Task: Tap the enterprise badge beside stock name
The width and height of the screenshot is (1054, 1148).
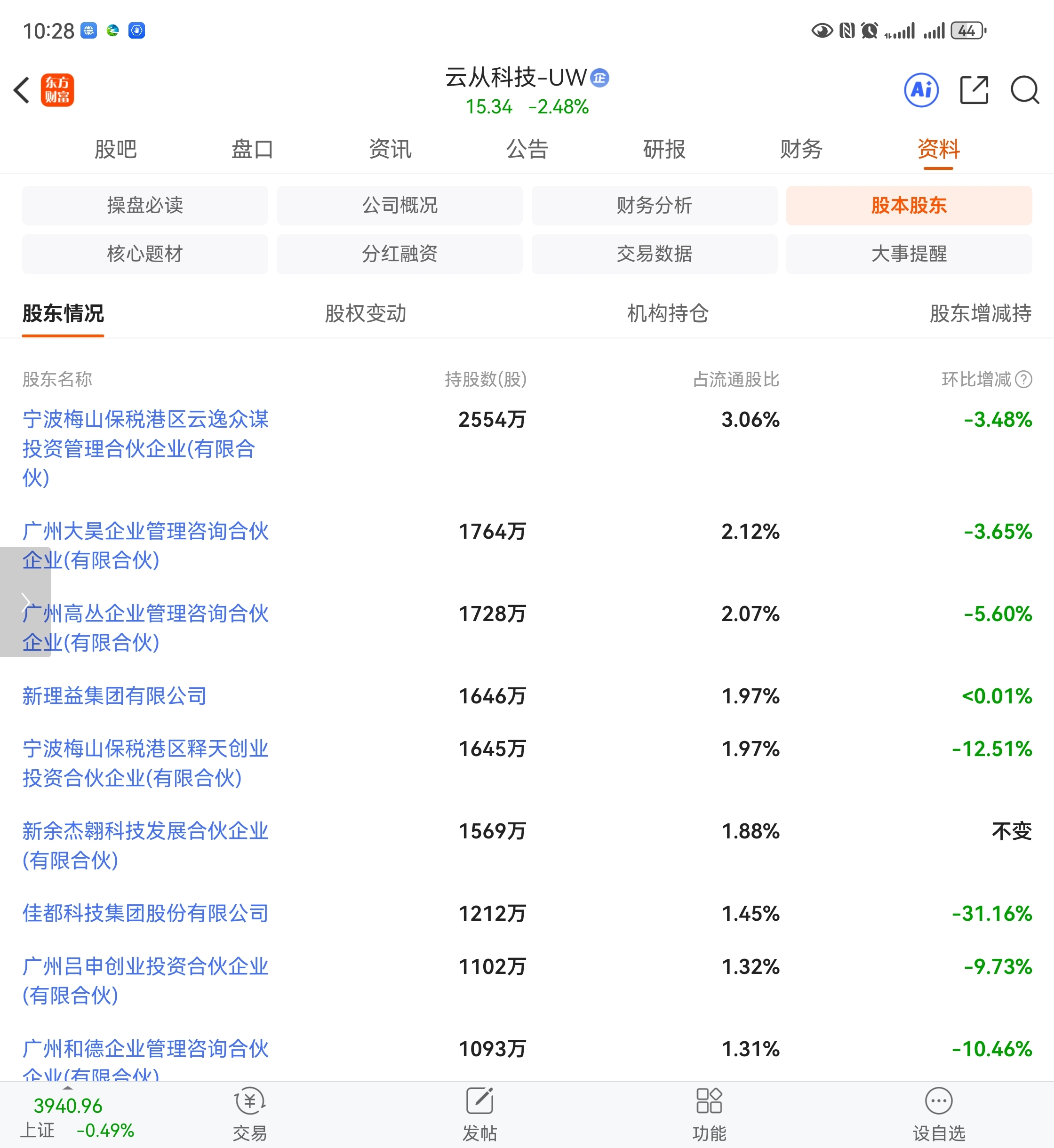Action: coord(599,78)
